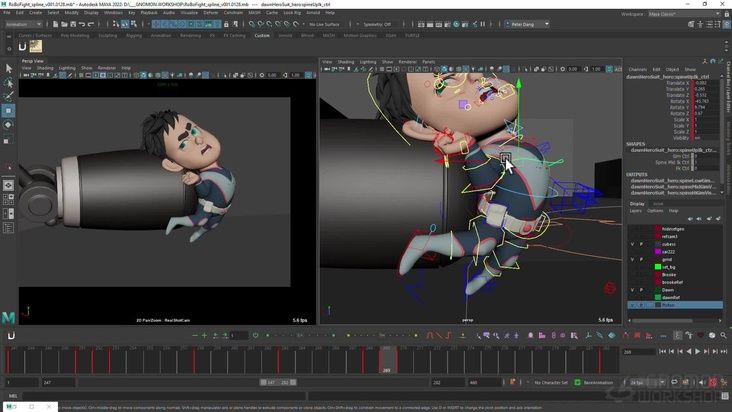Click the play forwards button
Screen dimensions: 732x412
coord(697,351)
